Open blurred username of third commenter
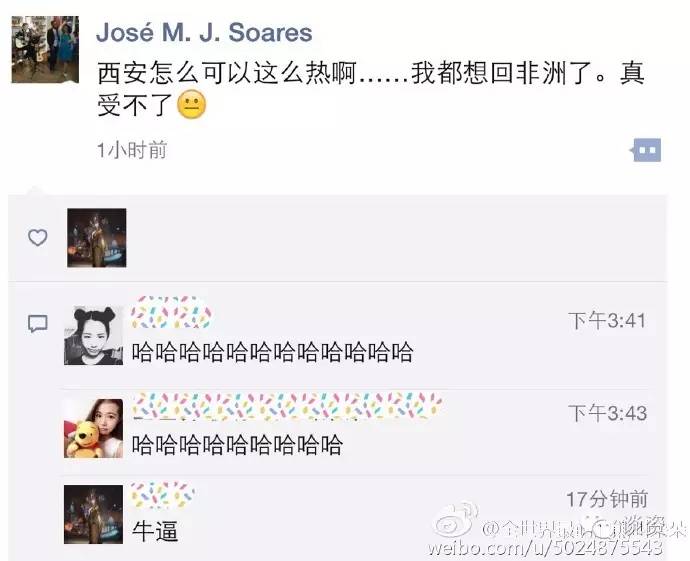The height and width of the screenshot is (561, 690). tap(163, 495)
